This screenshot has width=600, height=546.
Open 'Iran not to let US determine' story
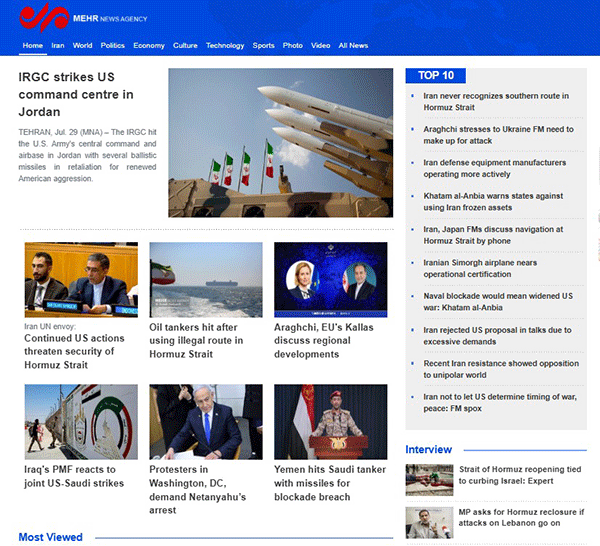point(500,402)
